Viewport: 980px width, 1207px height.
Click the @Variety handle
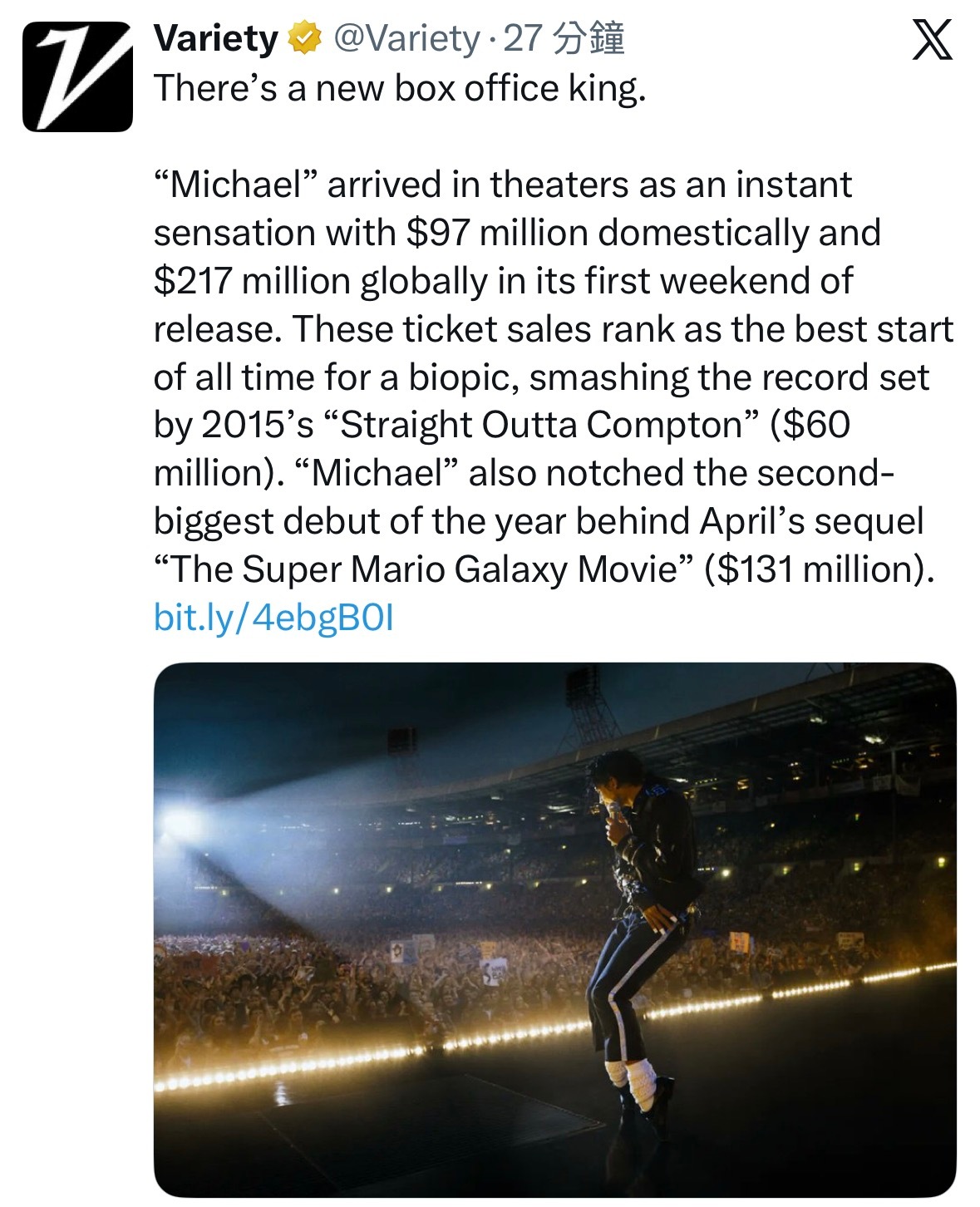coord(410,39)
